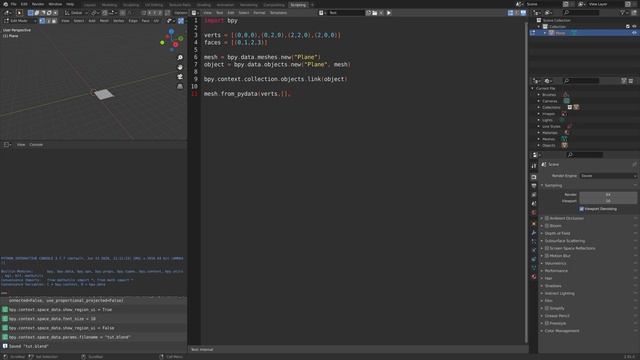Expand the Brushes data row
Screen dimensions: 640x360
(539, 95)
